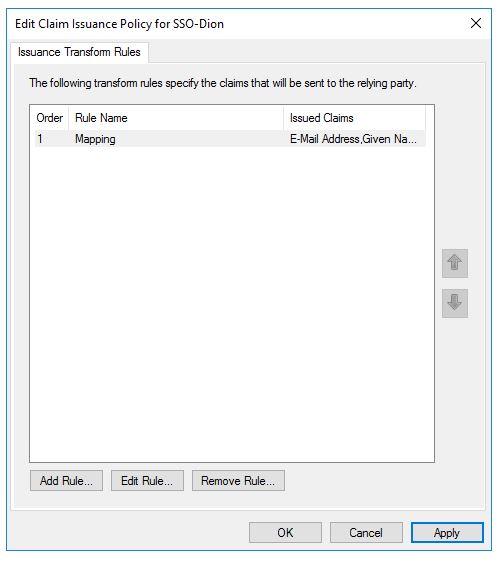This screenshot has width=503, height=563.
Task: Apply the claim issuance policy changes
Action: pyautogui.click(x=447, y=532)
